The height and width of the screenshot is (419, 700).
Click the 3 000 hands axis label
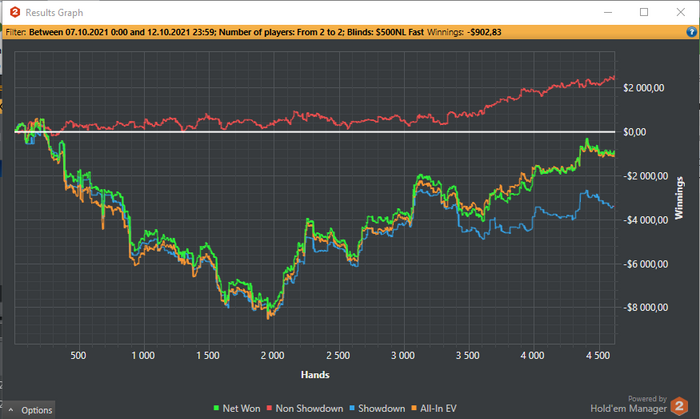[x=403, y=356]
